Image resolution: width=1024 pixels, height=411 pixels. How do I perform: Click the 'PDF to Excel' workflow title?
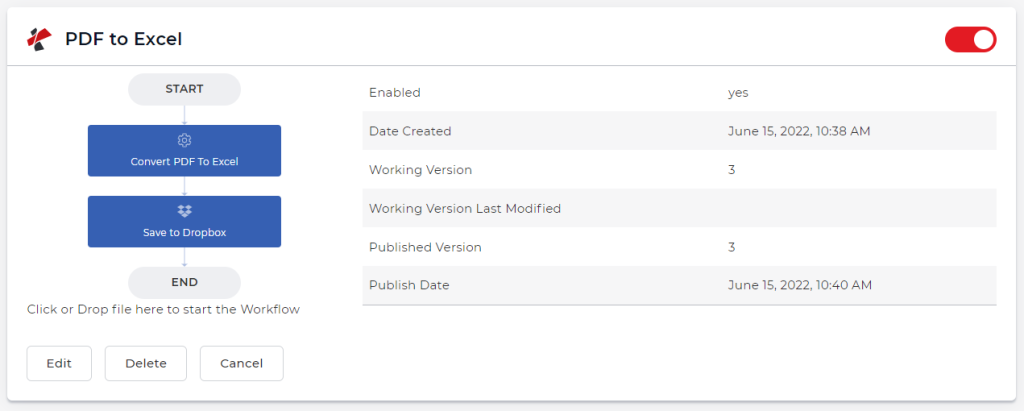tap(123, 40)
